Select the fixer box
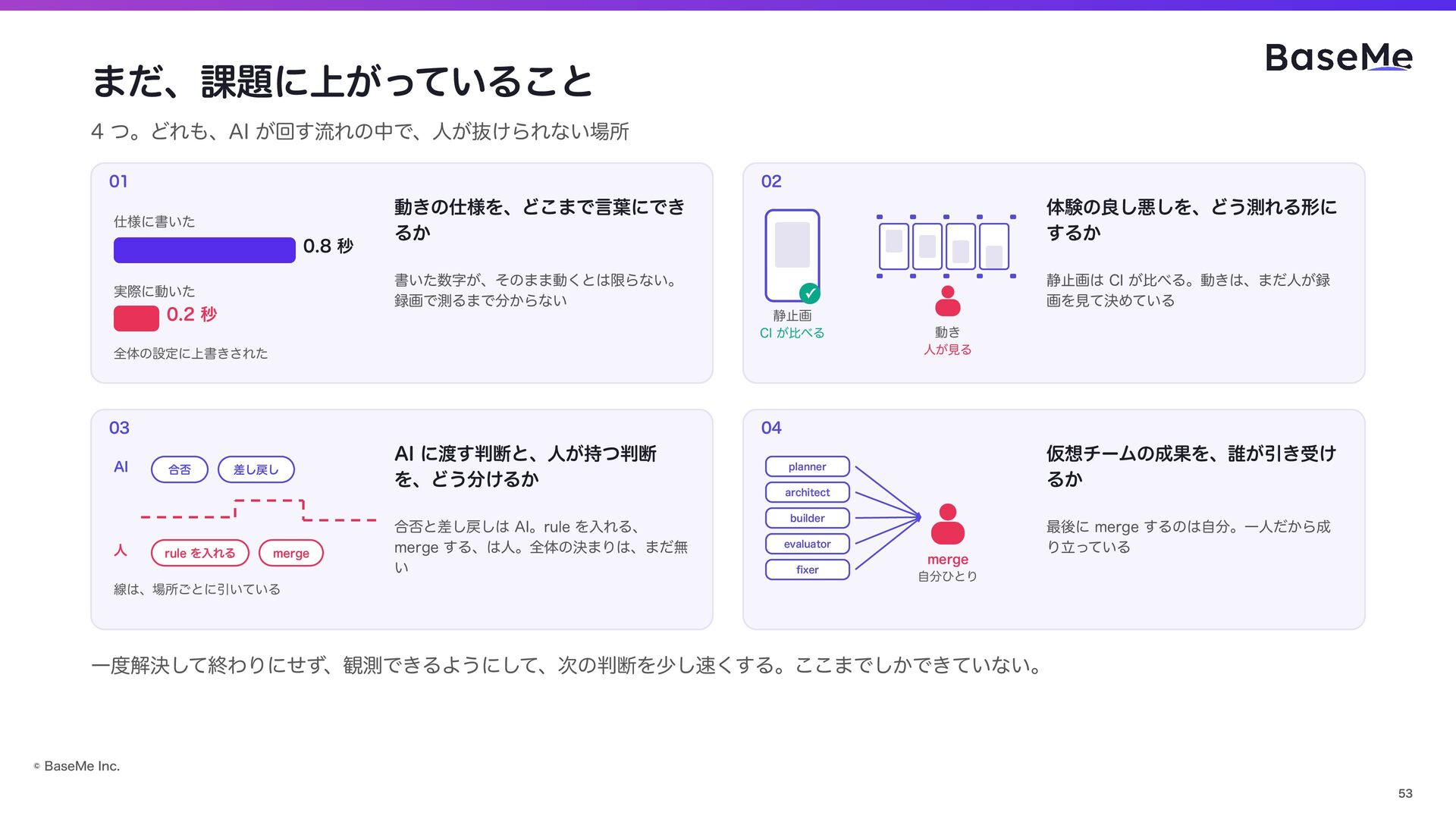The height and width of the screenshot is (819, 1456). click(808, 570)
